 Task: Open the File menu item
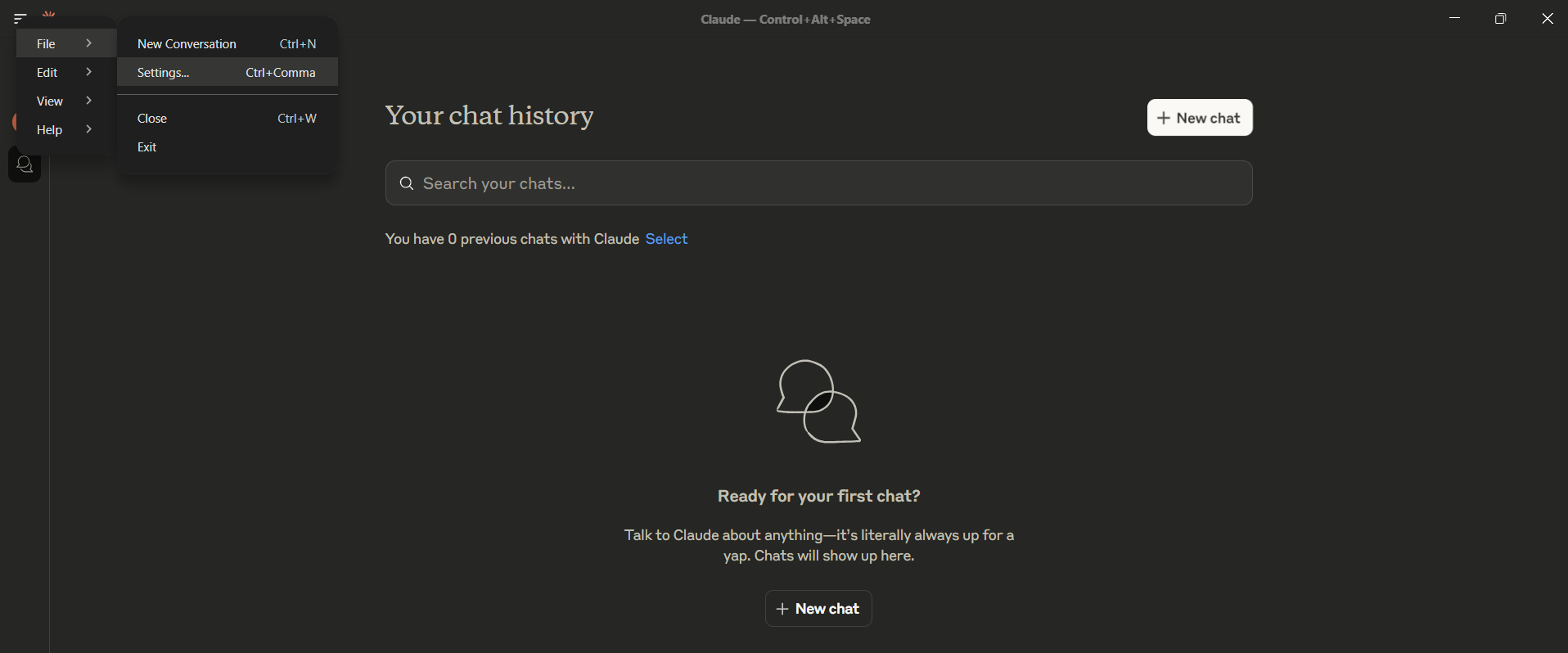tap(65, 43)
